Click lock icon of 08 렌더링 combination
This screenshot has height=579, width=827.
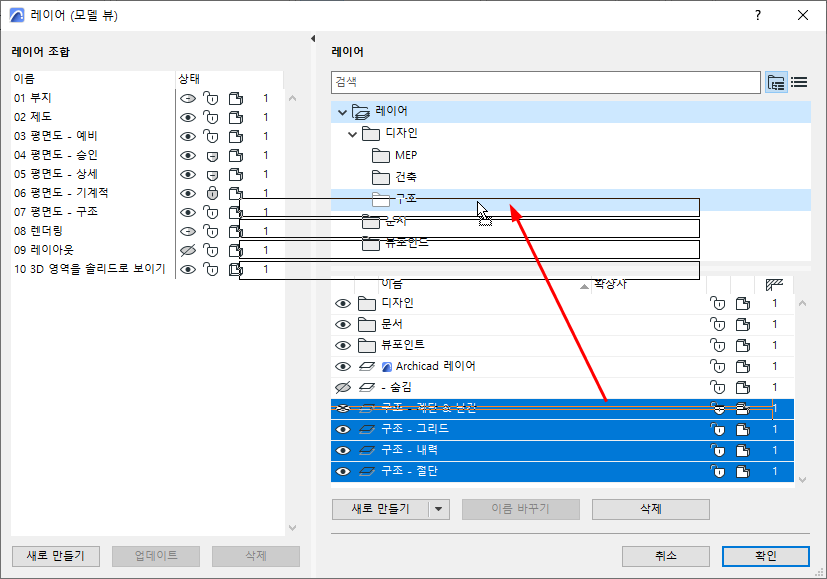pyautogui.click(x=211, y=231)
